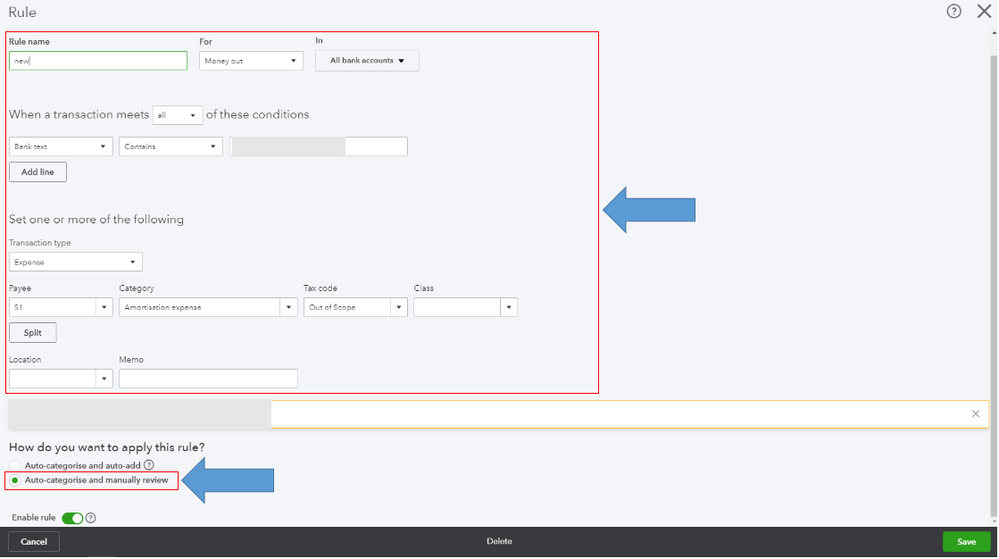This screenshot has height=559, width=999.
Task: Toggle the Enable rule switch
Action: click(73, 518)
